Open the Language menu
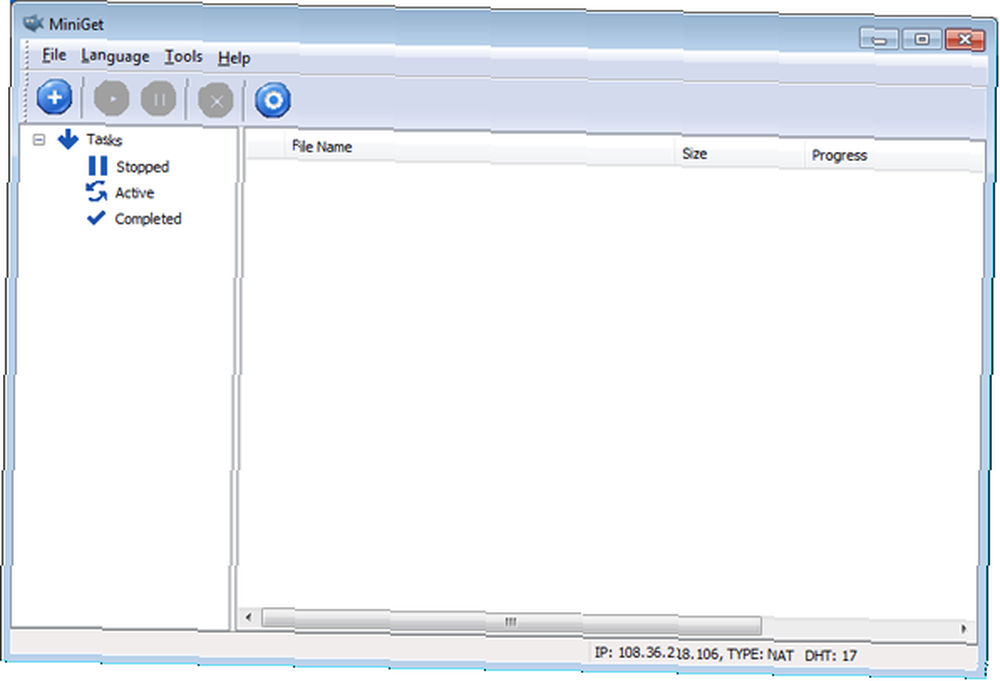 pyautogui.click(x=115, y=56)
